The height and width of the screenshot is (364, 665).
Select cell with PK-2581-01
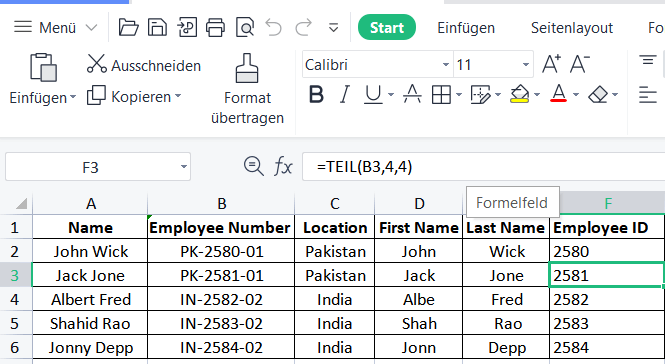(x=221, y=275)
